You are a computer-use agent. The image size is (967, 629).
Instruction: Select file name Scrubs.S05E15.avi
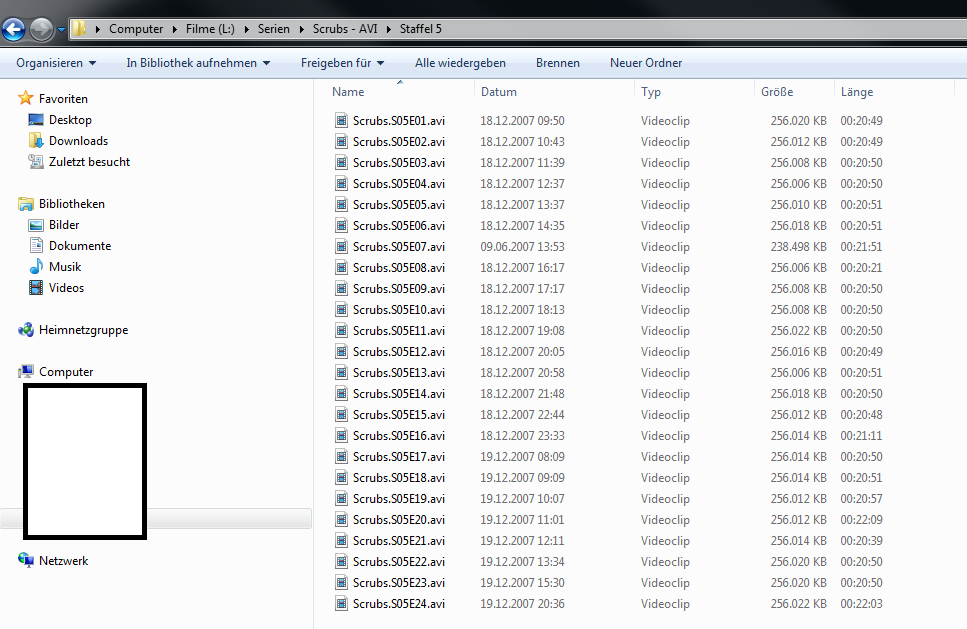pyautogui.click(x=398, y=414)
